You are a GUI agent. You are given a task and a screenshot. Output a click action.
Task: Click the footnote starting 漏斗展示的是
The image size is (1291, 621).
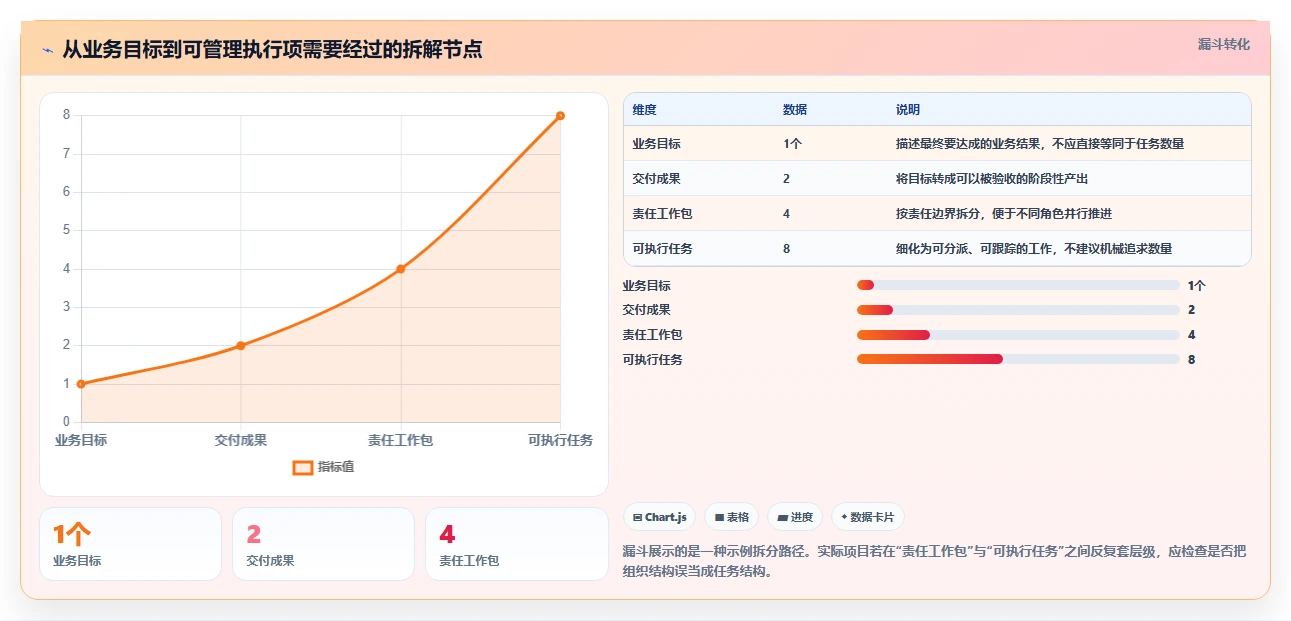click(x=935, y=562)
